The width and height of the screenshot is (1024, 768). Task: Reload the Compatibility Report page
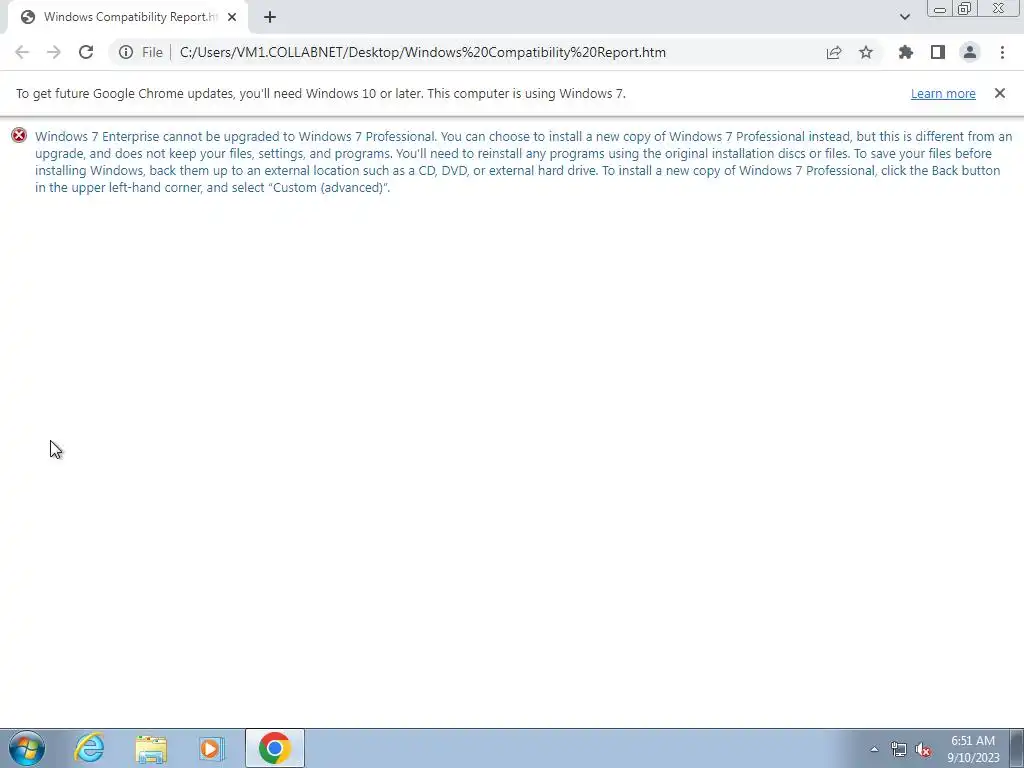click(x=86, y=52)
